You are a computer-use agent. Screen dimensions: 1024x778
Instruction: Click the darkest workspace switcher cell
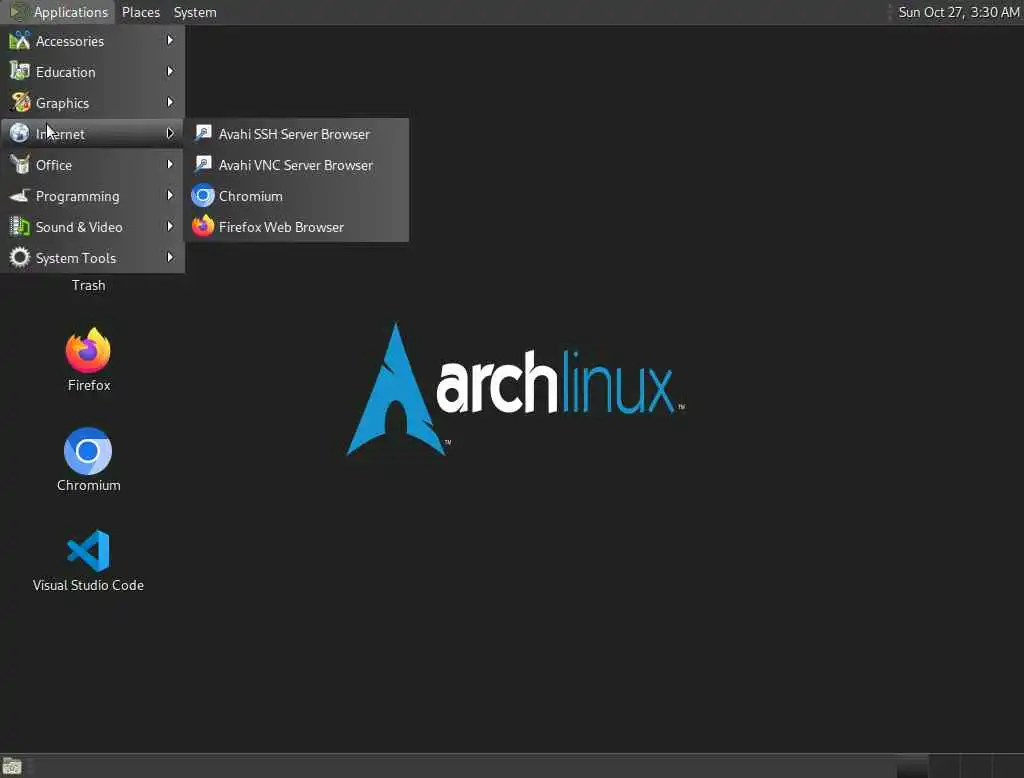(x=912, y=766)
